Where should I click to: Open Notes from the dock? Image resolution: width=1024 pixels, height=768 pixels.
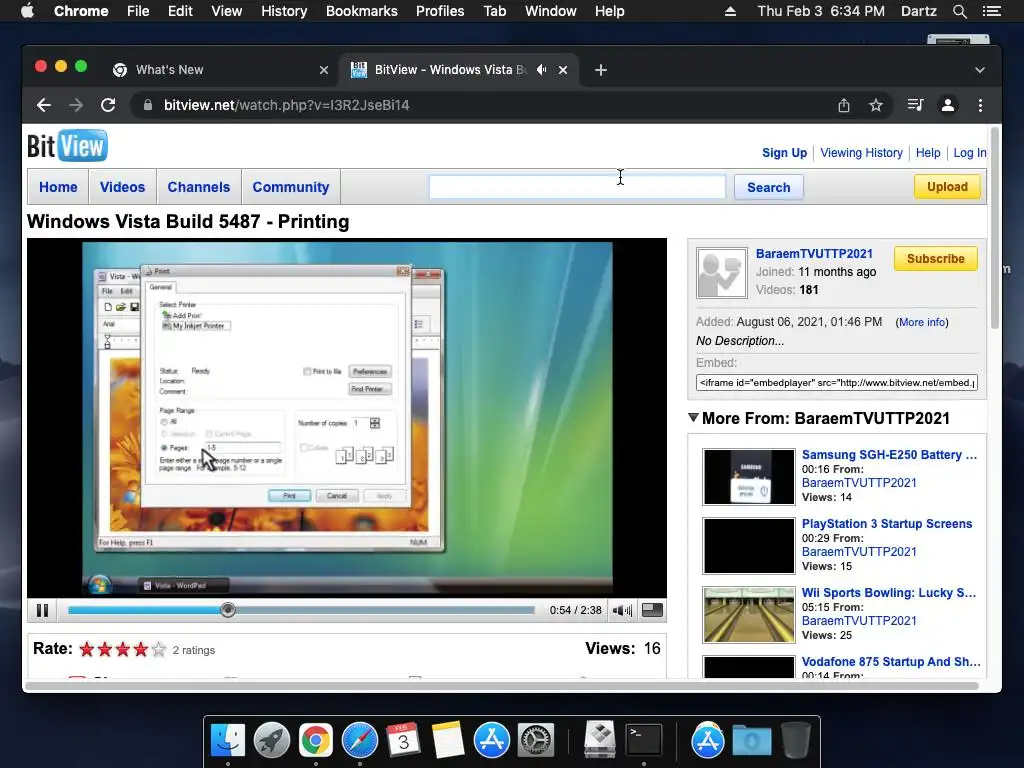(x=447, y=741)
